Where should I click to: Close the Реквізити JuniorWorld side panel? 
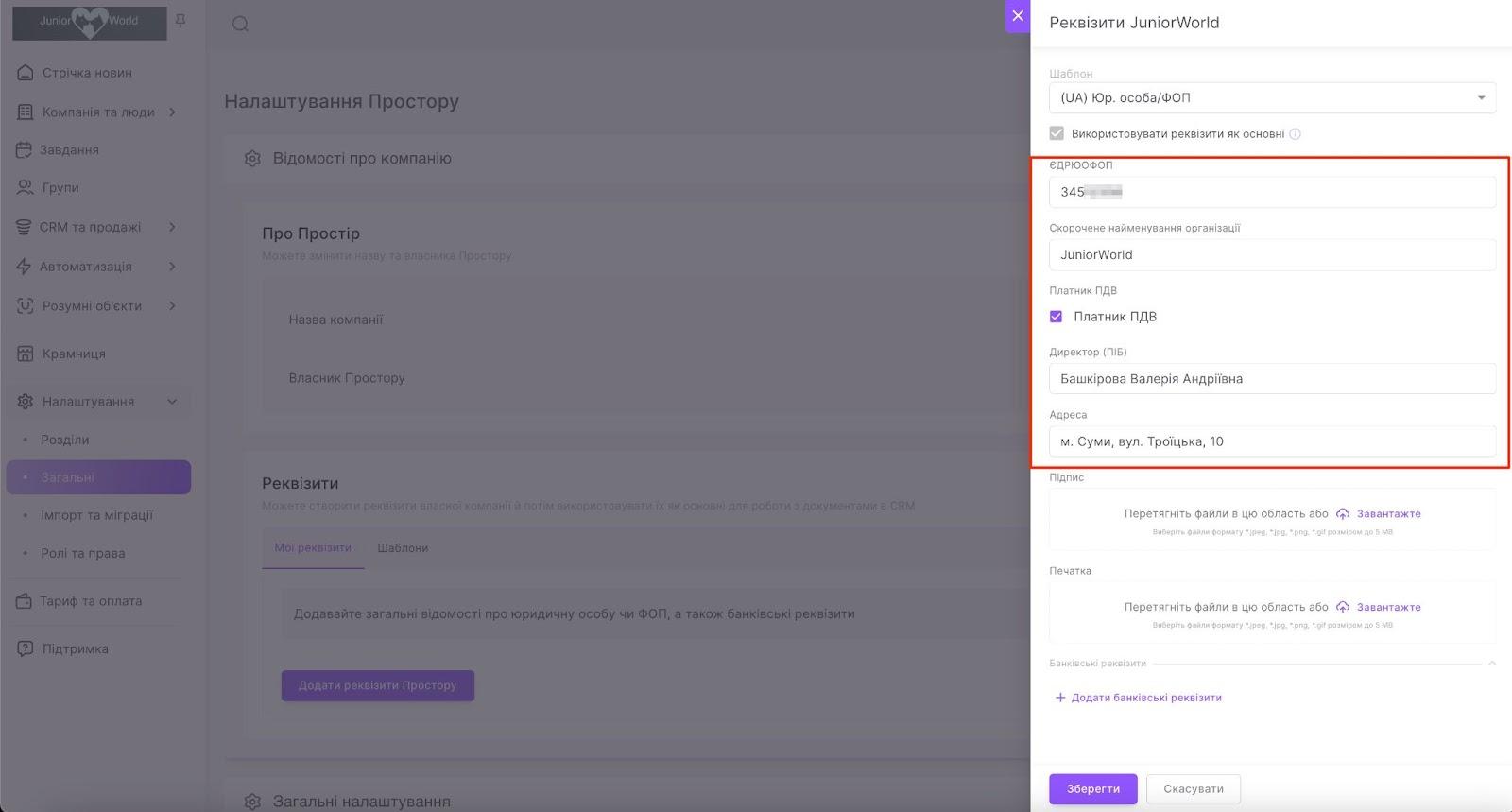(x=1018, y=16)
